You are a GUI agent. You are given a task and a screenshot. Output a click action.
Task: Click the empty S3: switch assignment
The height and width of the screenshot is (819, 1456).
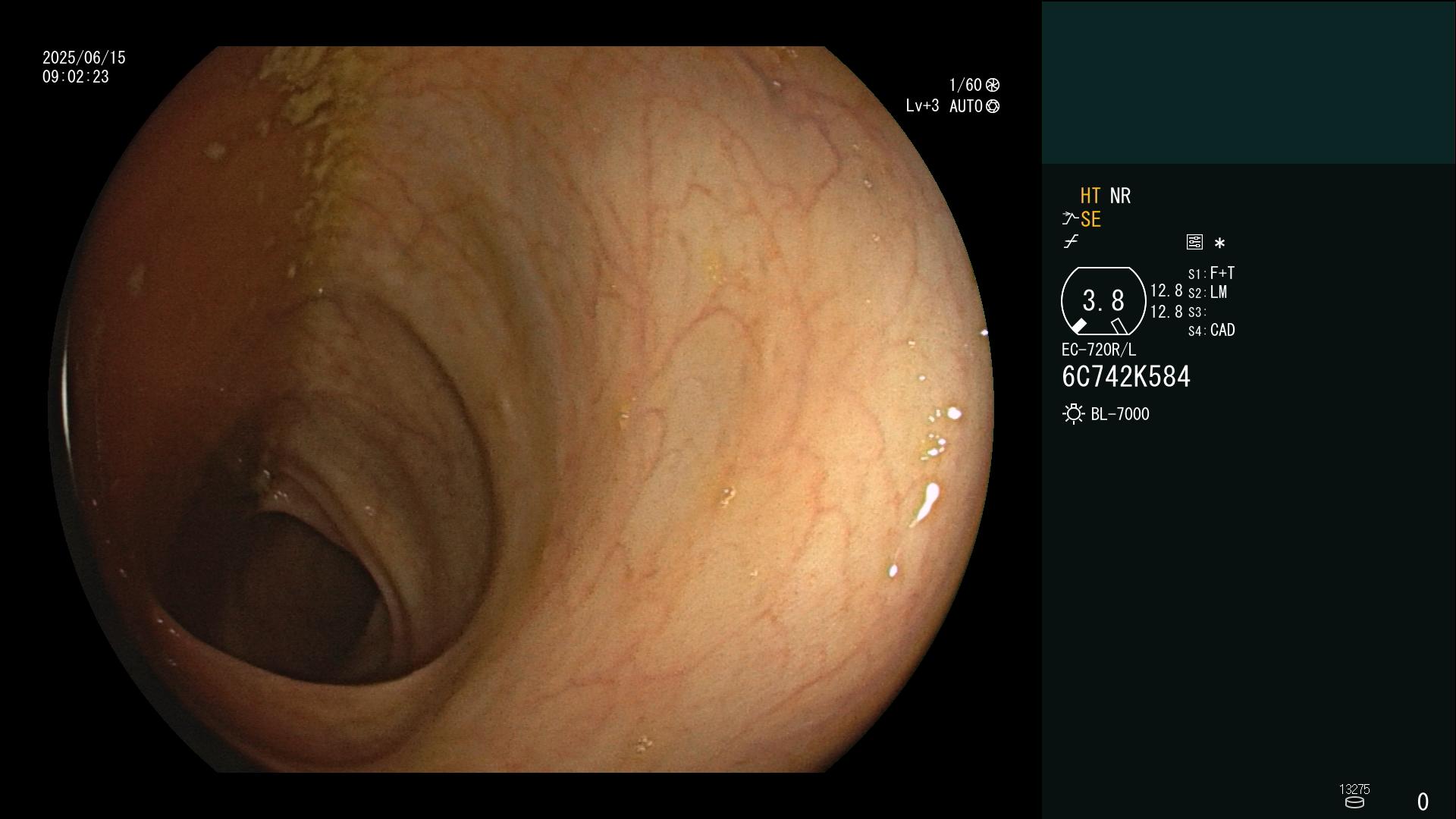1197,312
